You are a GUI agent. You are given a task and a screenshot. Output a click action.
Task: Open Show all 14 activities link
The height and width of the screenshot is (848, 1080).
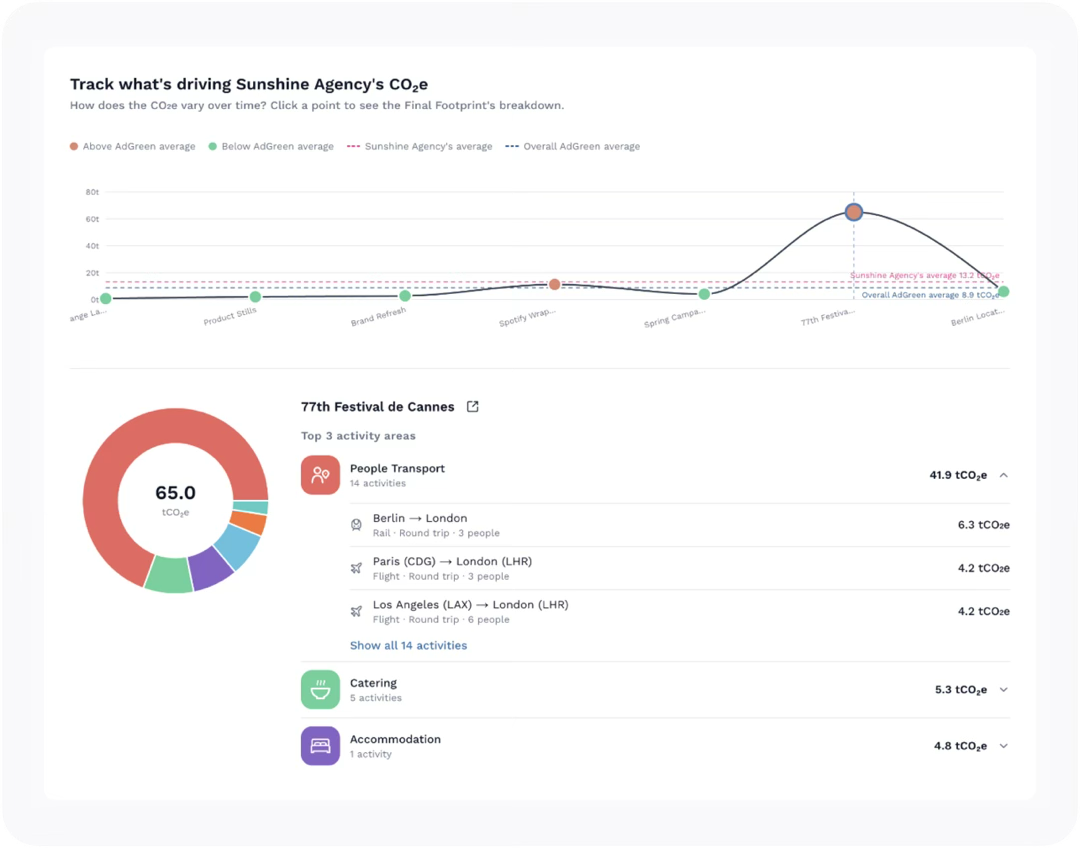click(408, 645)
